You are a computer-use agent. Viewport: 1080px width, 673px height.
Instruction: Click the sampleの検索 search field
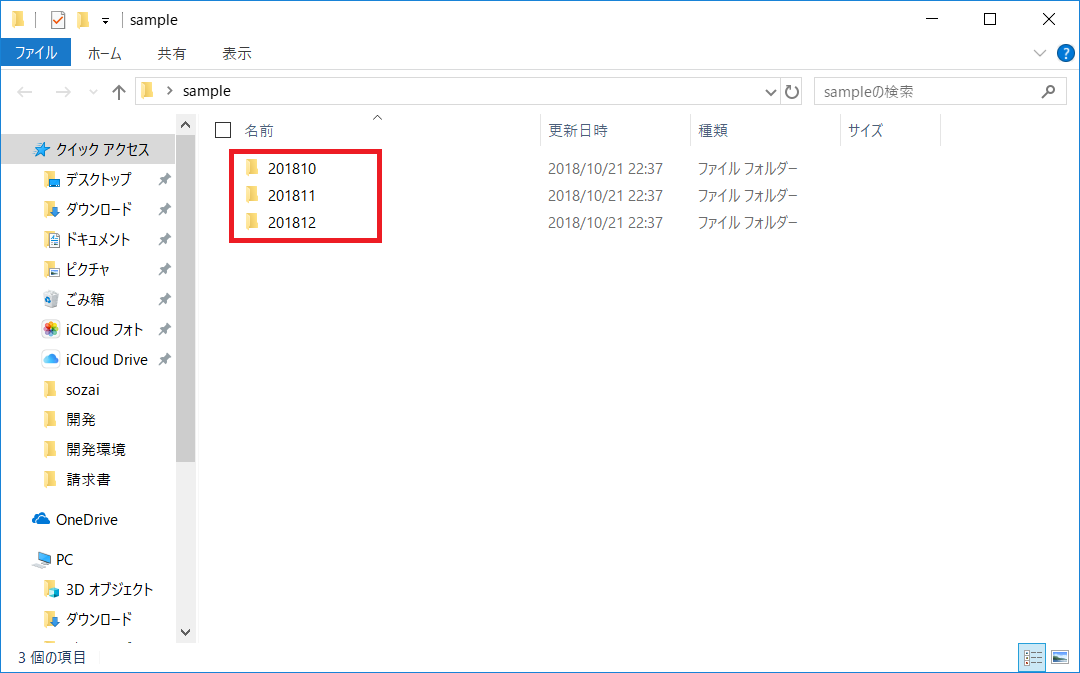pos(925,91)
